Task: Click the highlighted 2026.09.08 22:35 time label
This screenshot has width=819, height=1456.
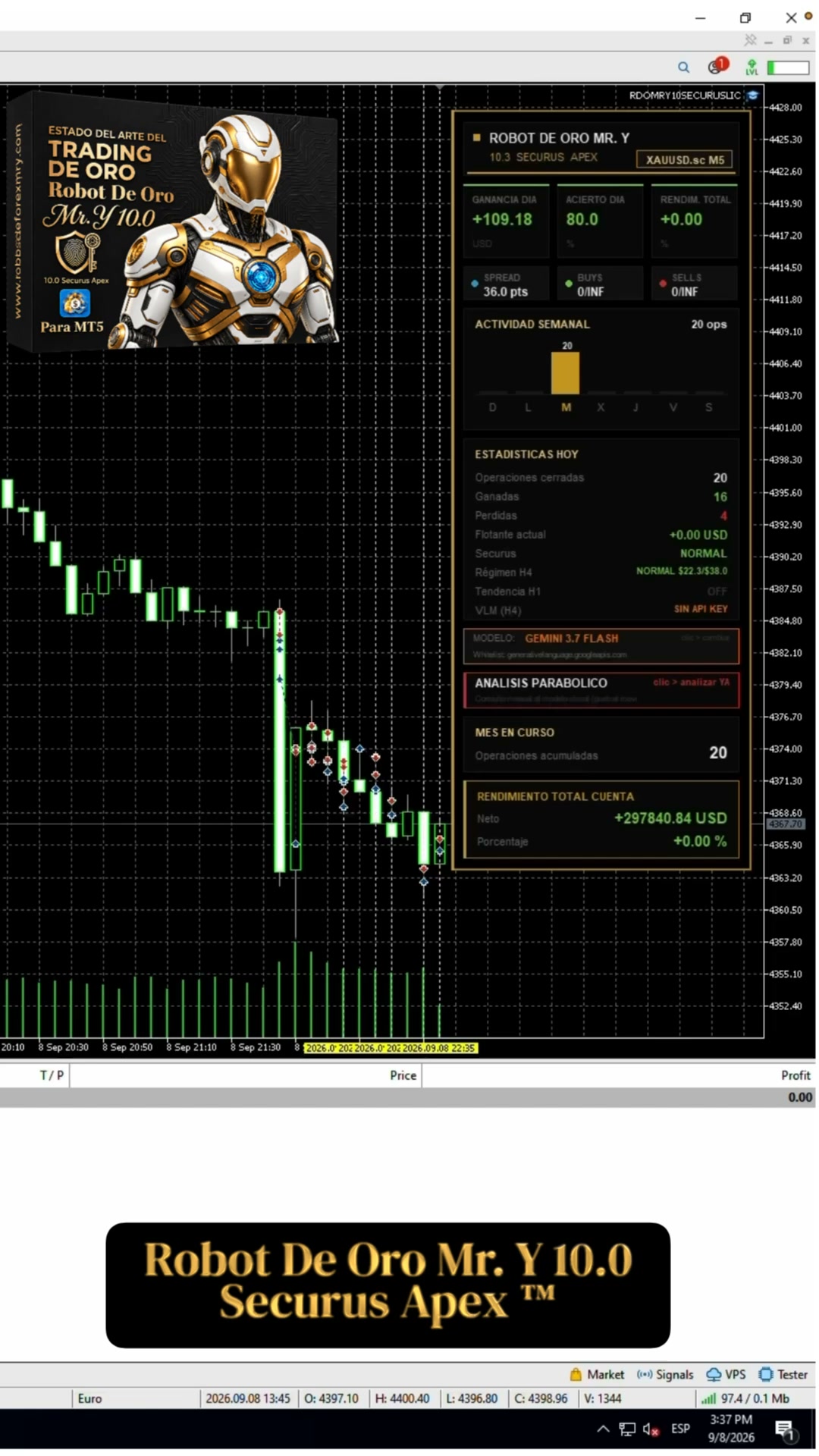Action: pos(438,1048)
